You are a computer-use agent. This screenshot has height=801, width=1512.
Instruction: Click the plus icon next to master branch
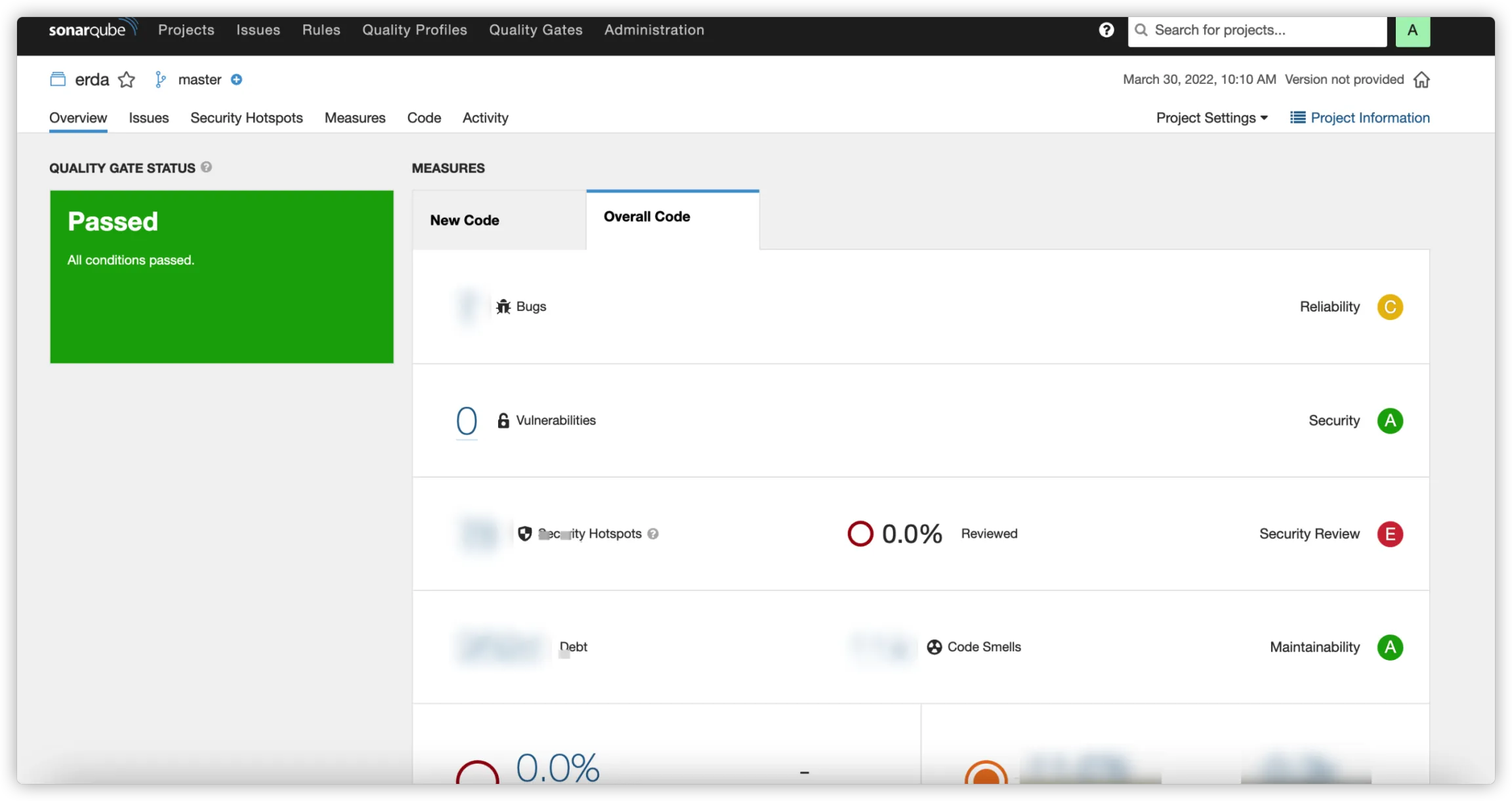coord(237,79)
